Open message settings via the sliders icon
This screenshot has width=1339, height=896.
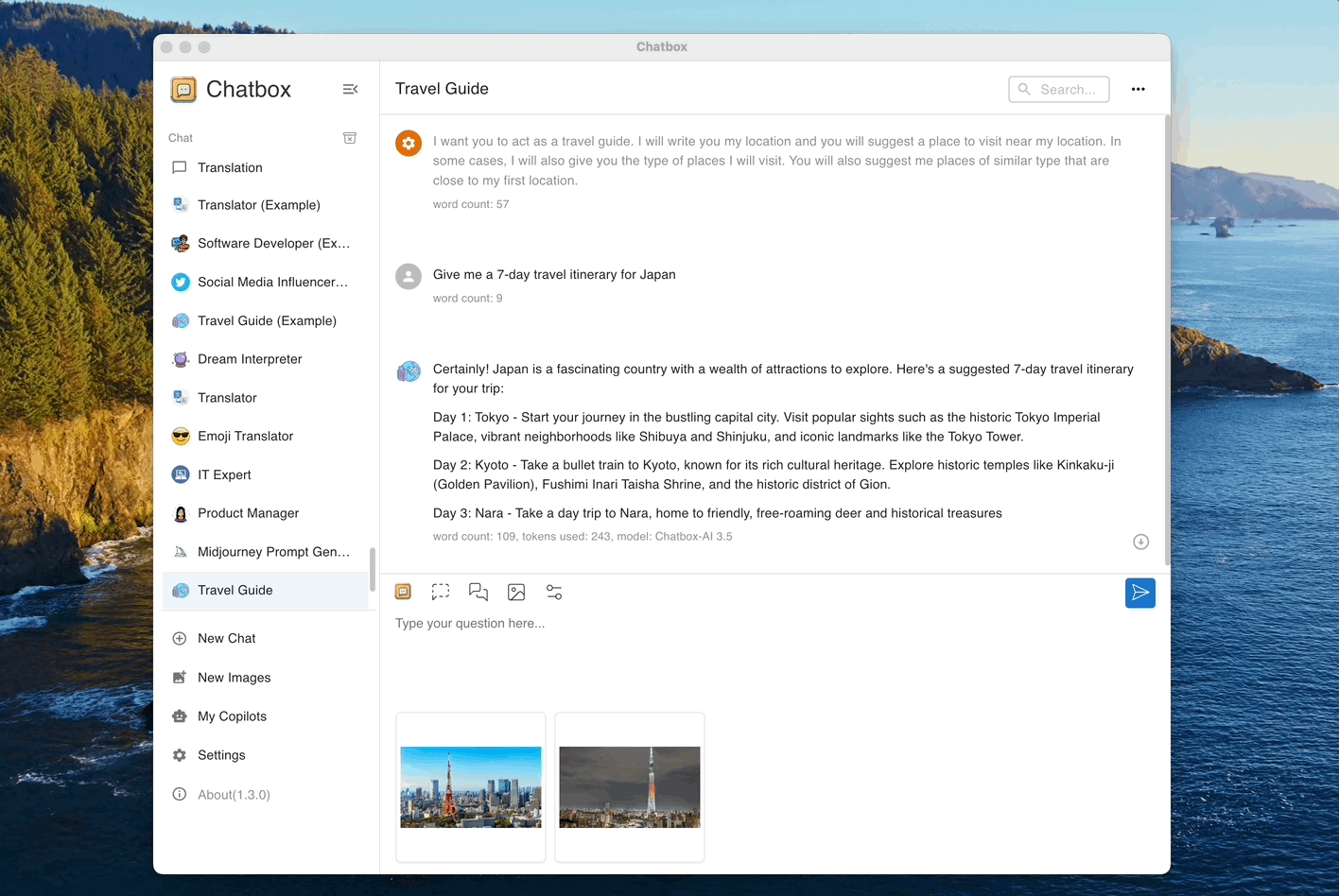point(554,591)
